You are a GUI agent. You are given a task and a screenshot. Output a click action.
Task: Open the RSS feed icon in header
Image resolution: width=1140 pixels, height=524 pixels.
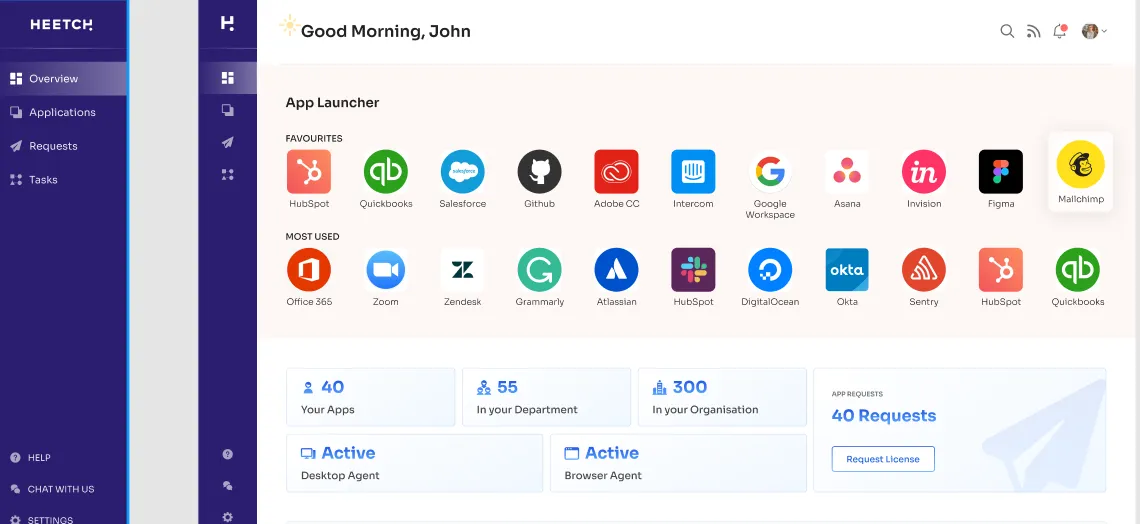click(1033, 31)
